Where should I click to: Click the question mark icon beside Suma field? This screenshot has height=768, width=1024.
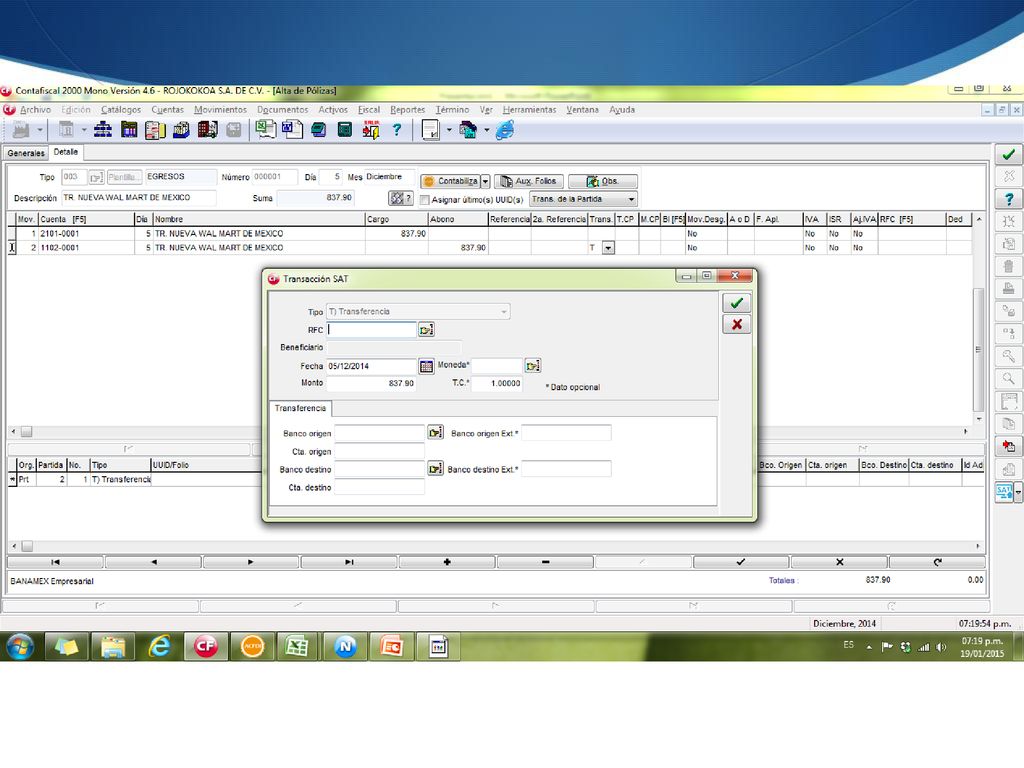[x=400, y=198]
